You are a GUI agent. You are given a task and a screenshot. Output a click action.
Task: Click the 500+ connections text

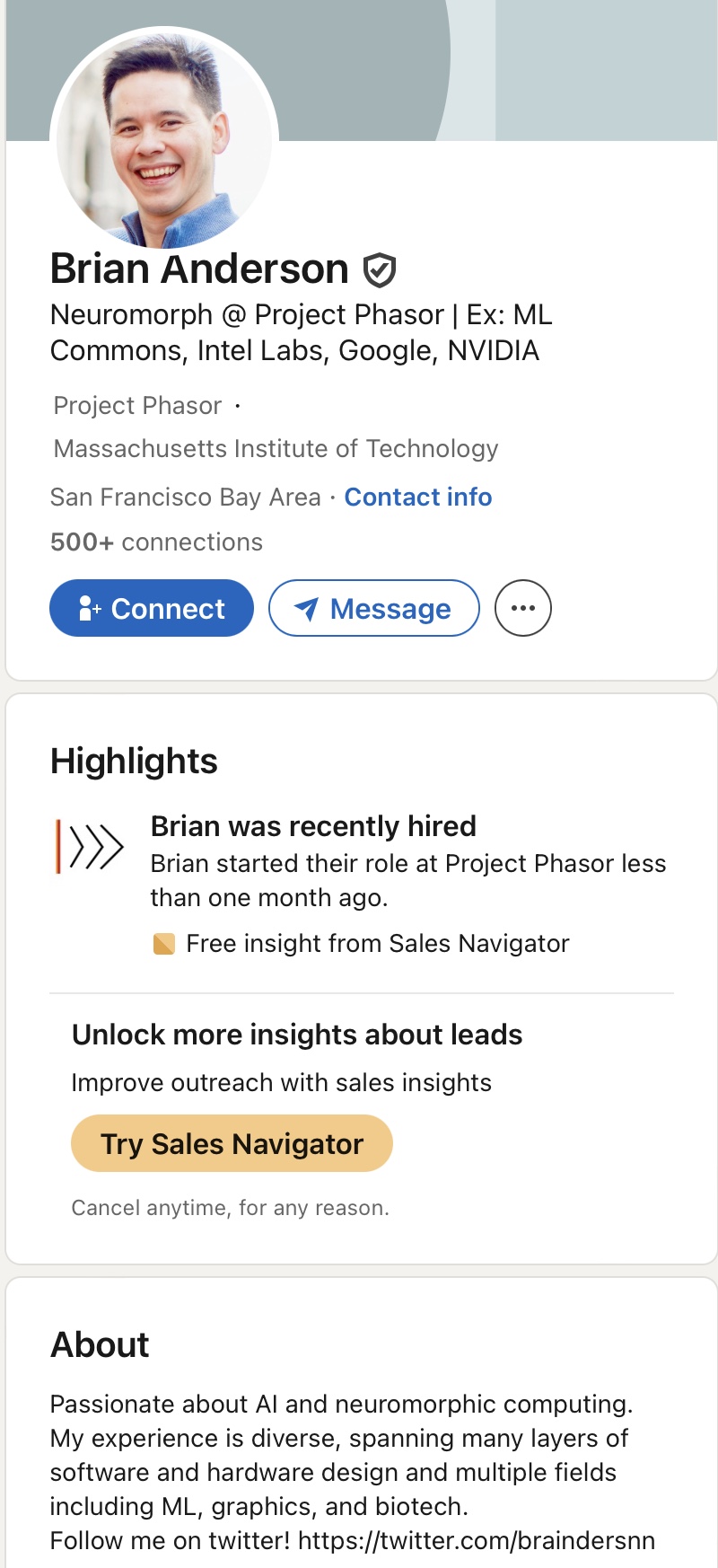(156, 542)
